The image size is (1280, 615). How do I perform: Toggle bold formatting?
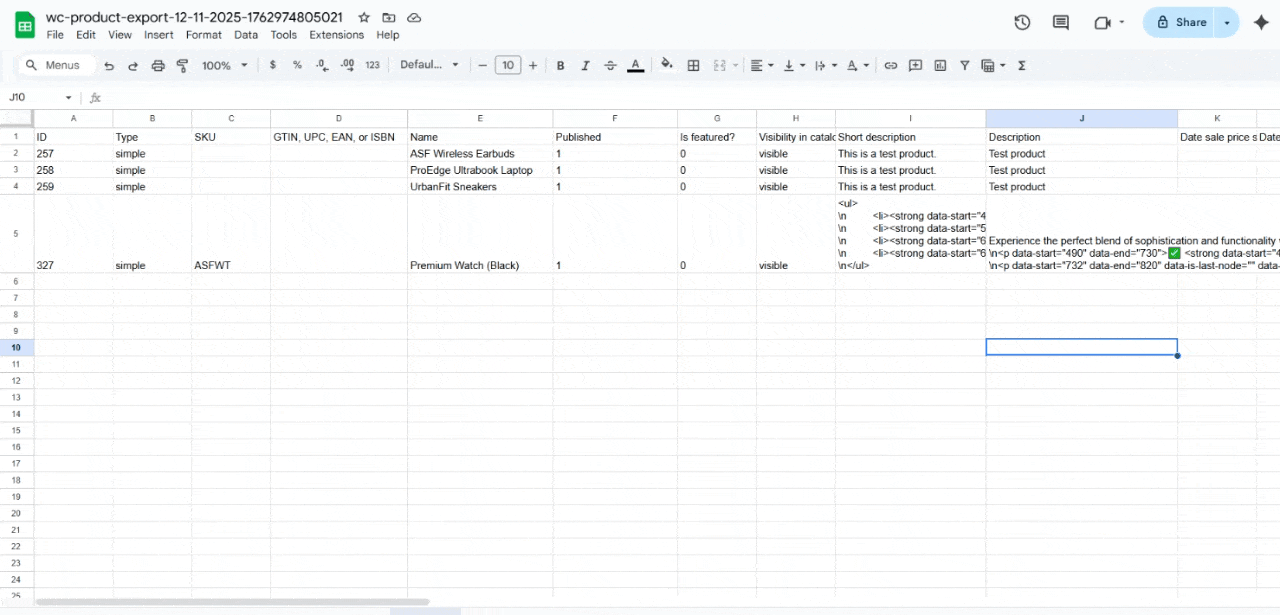click(560, 65)
